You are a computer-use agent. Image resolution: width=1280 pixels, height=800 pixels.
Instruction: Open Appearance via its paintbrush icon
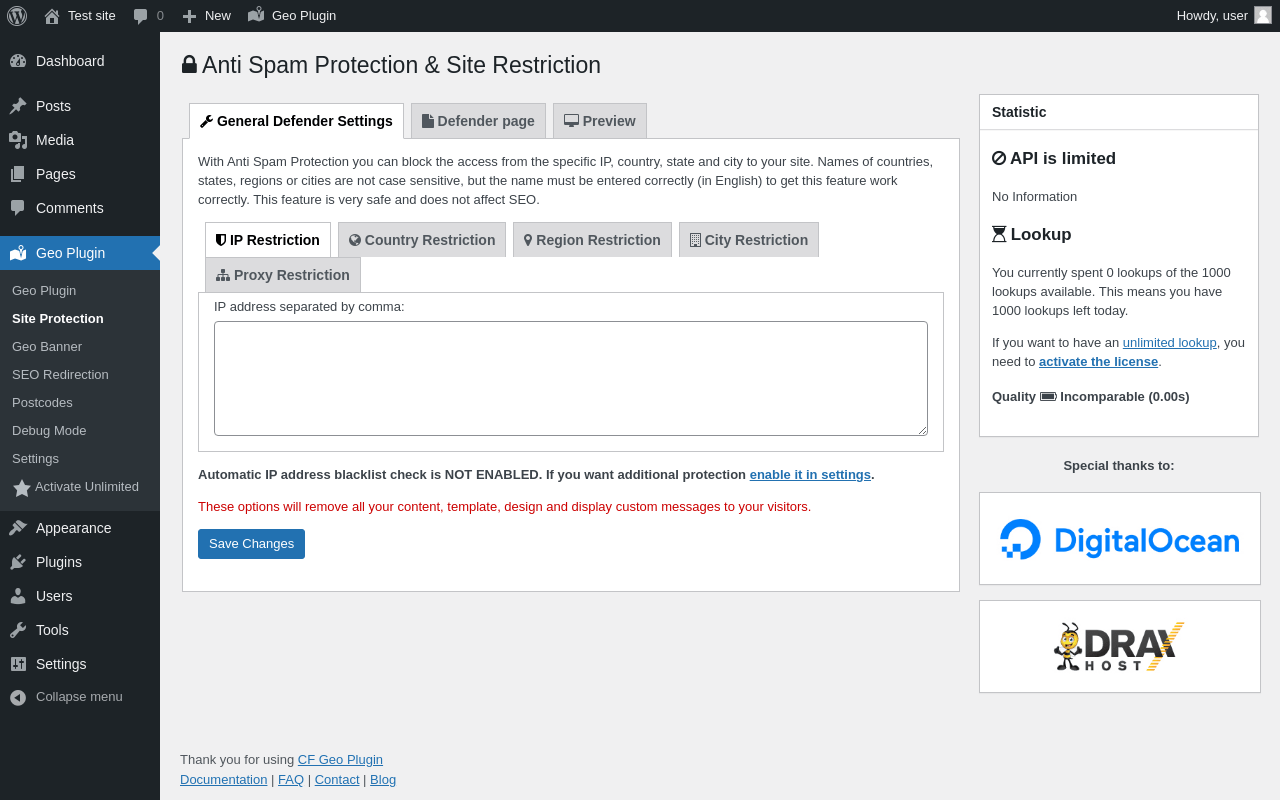coord(18,528)
